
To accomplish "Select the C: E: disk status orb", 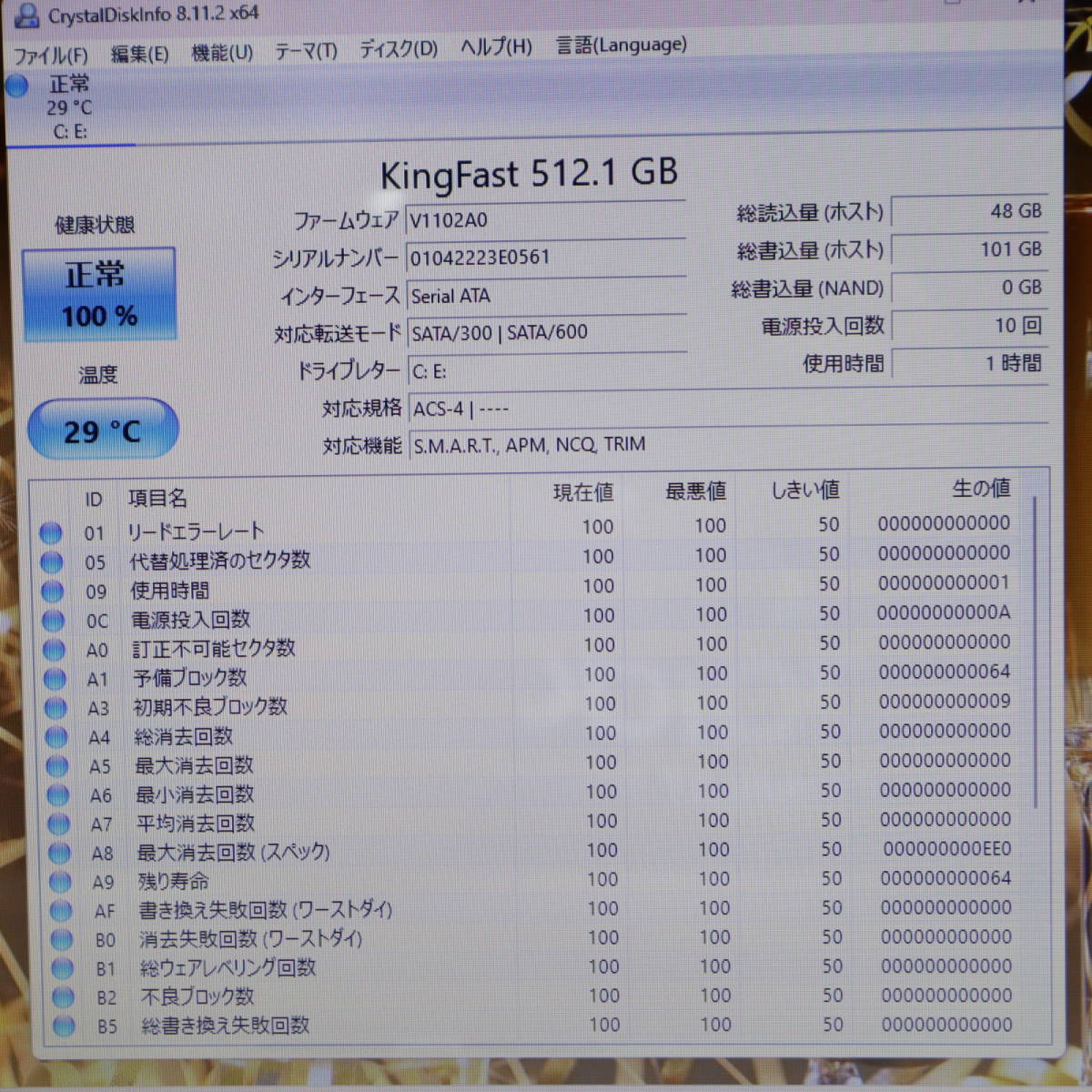I will click(x=17, y=86).
